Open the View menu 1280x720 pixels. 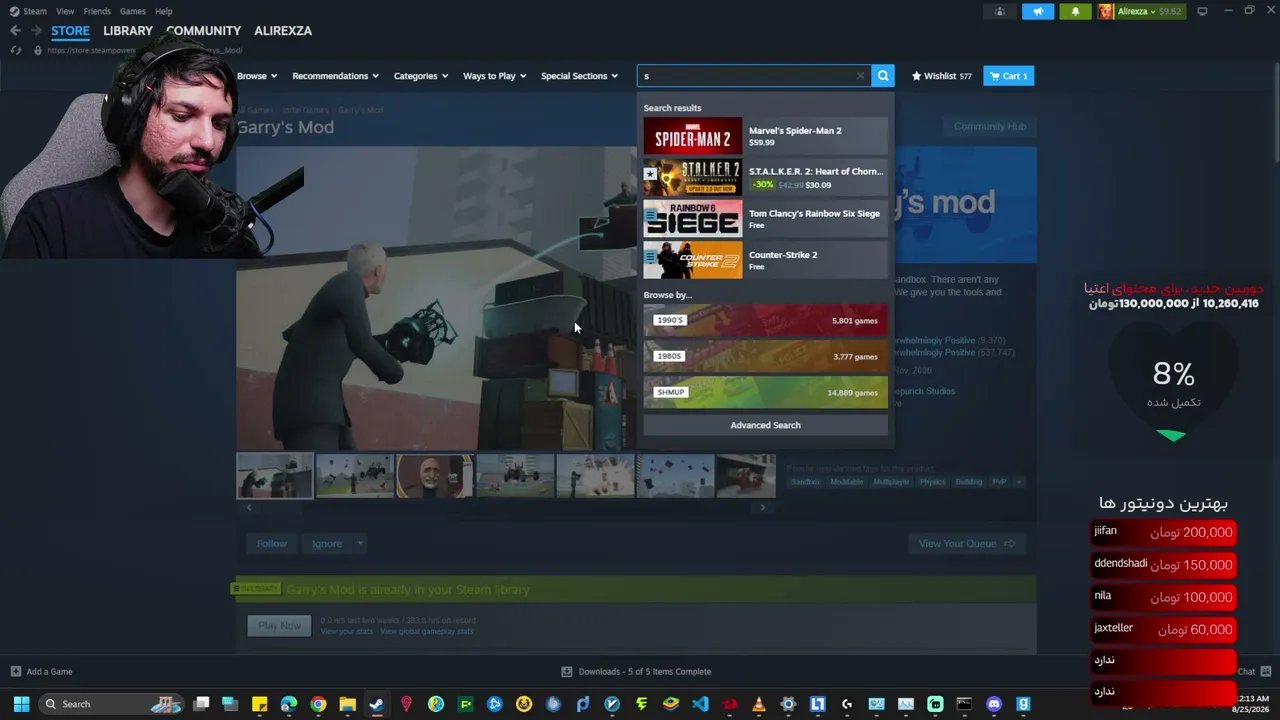65,11
